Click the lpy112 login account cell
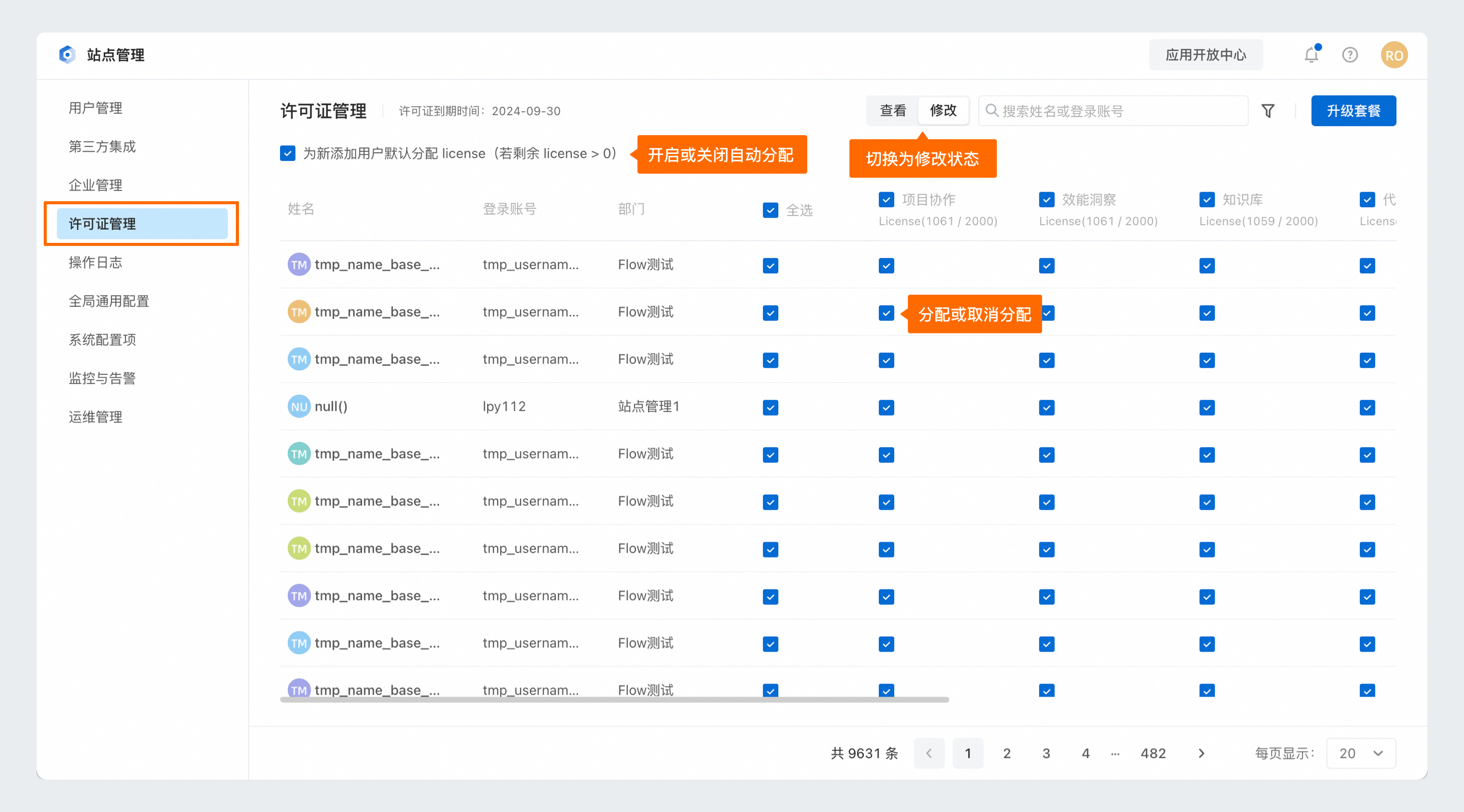Image resolution: width=1464 pixels, height=812 pixels. (504, 407)
